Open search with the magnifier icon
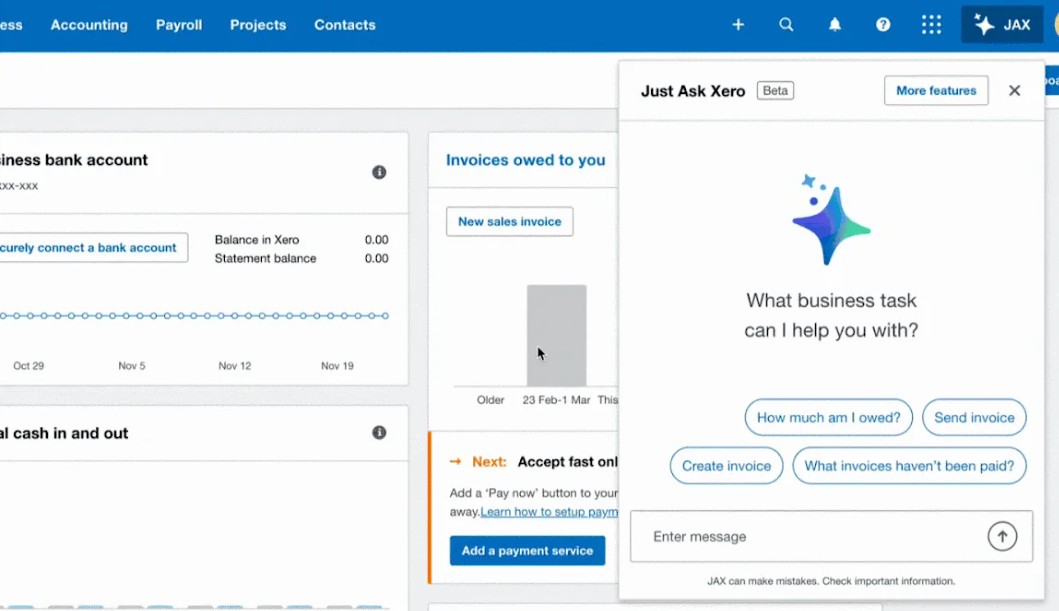This screenshot has height=611, width=1059. (786, 25)
